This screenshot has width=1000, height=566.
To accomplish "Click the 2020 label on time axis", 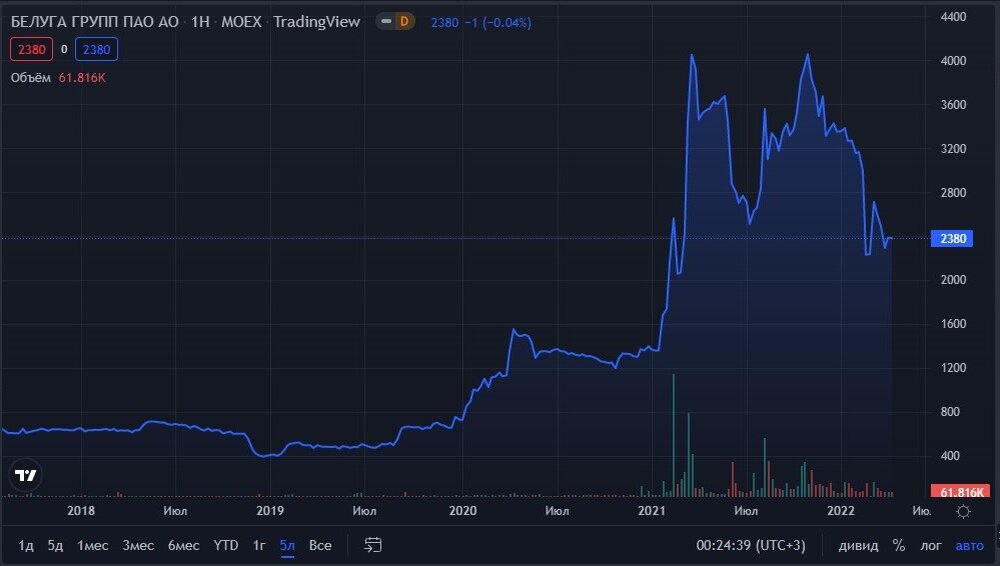I will 463,510.
